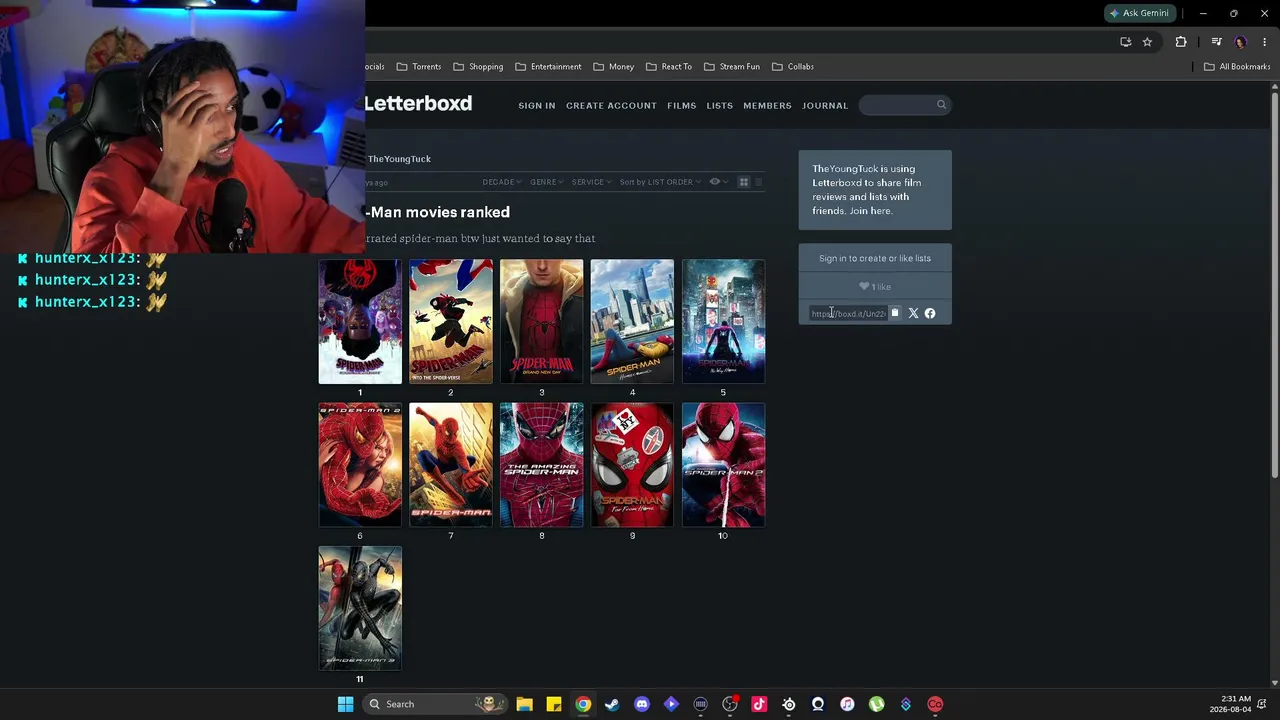
Task: Focus the Letterboxd search field
Action: click(x=904, y=105)
